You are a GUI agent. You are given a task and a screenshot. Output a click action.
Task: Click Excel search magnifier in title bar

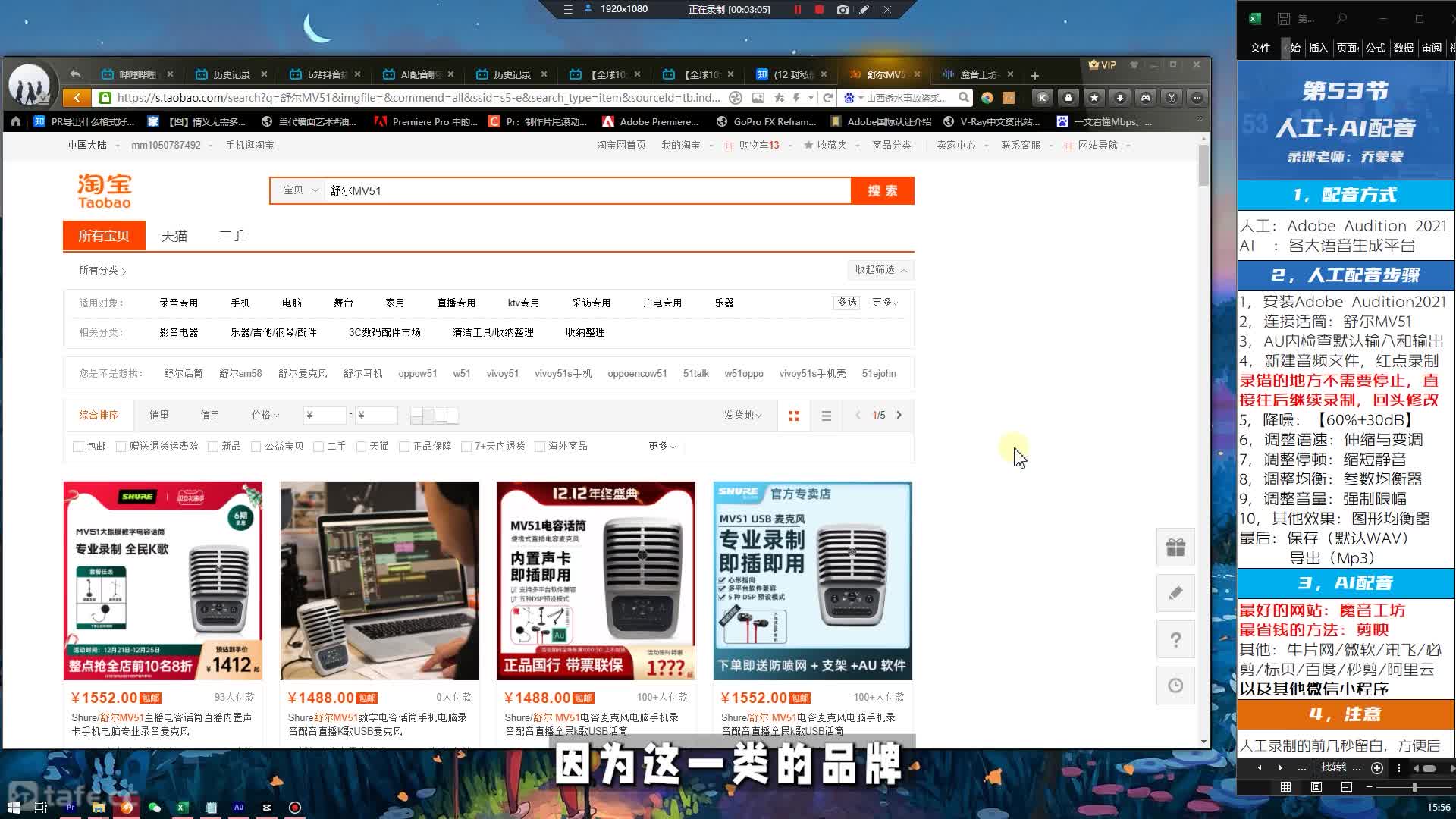click(x=1341, y=18)
